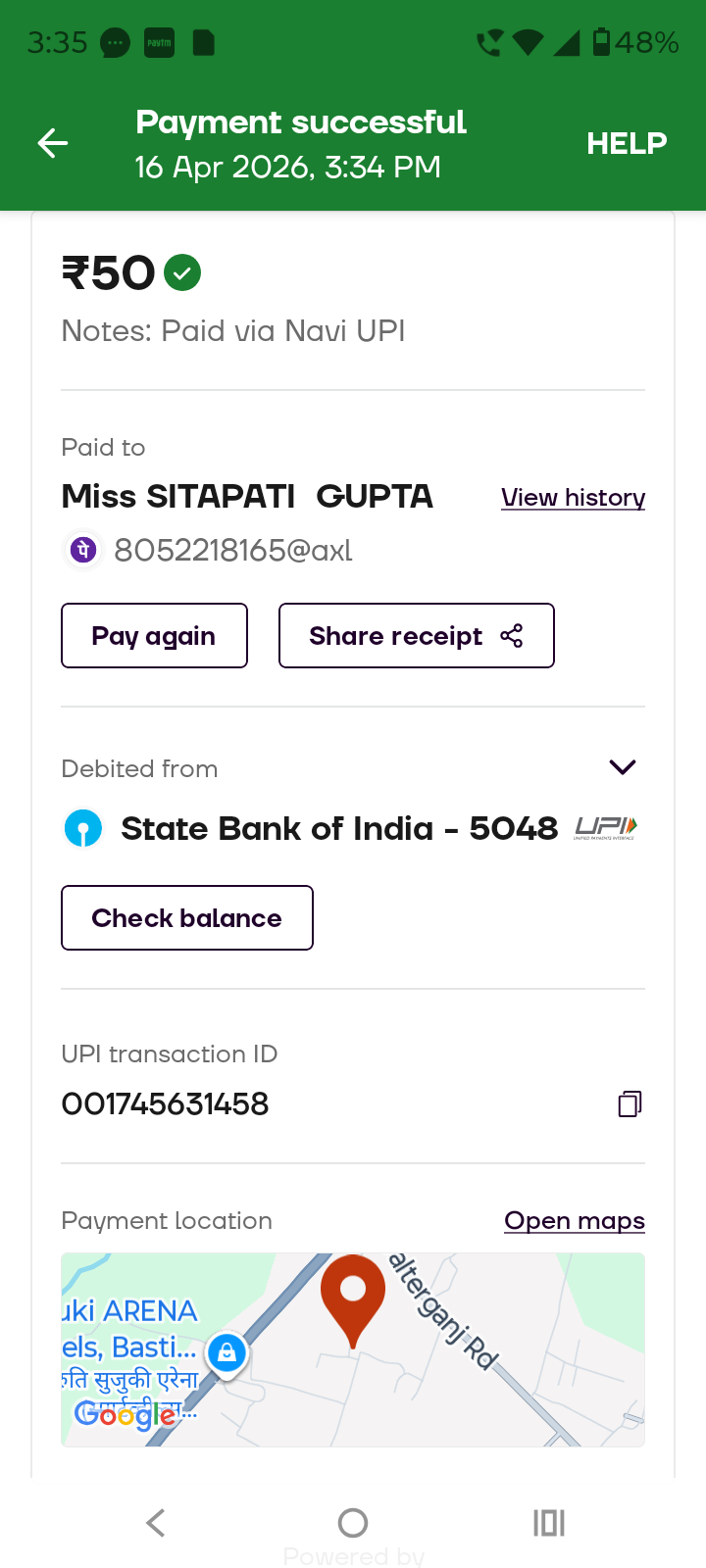Tap the State Bank of India logo
The height and width of the screenshot is (1568, 706).
tap(83, 829)
